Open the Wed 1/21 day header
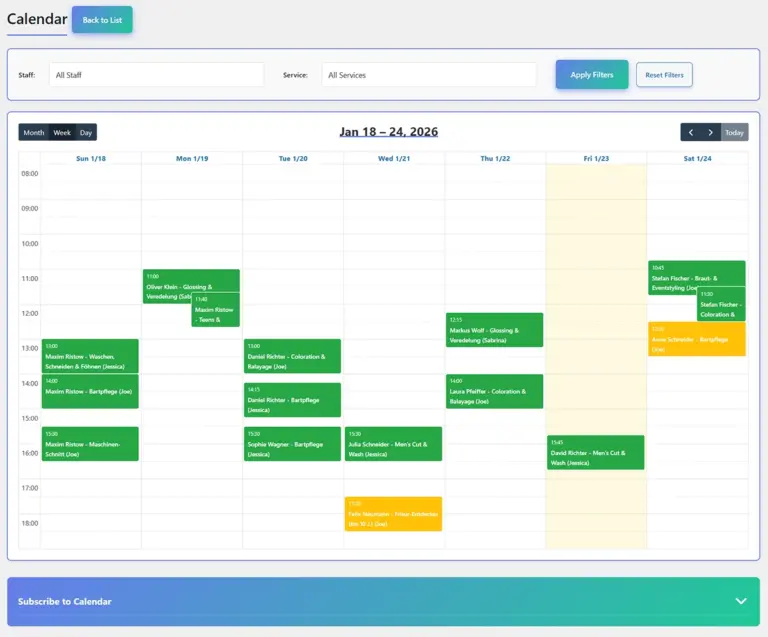 coord(394,159)
